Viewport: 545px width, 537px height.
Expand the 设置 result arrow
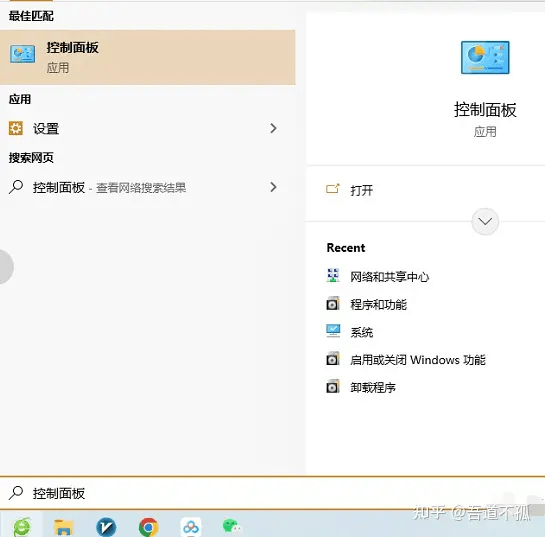click(274, 128)
